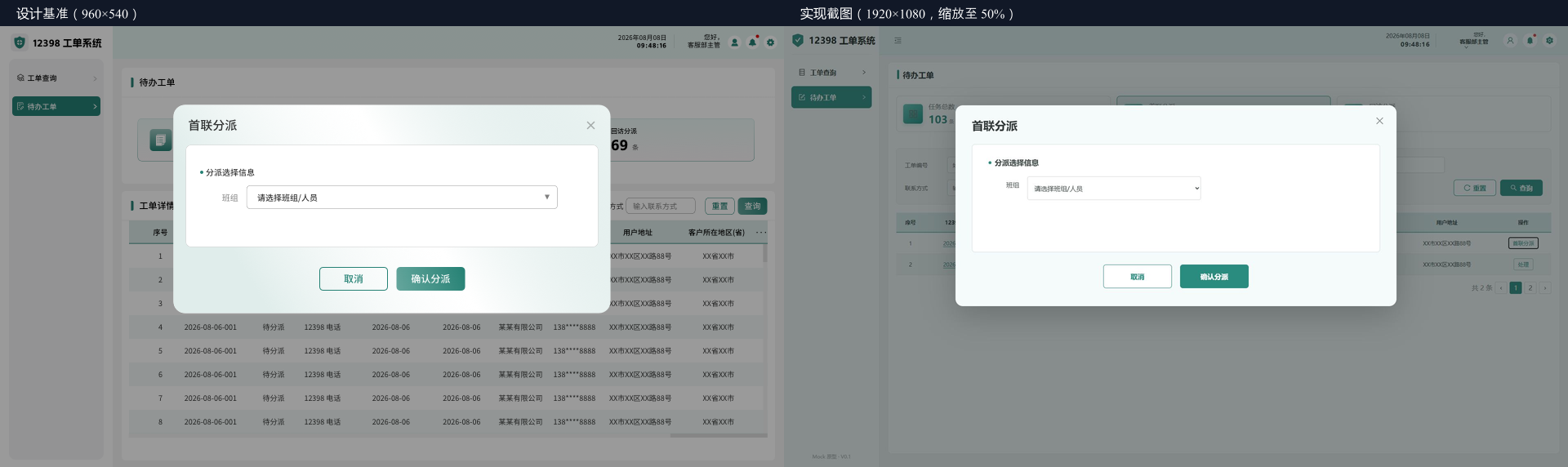1568x467 pixels.
Task: Click the vertical table scrollbar in the left design
Action: pyautogui.click(x=765, y=254)
